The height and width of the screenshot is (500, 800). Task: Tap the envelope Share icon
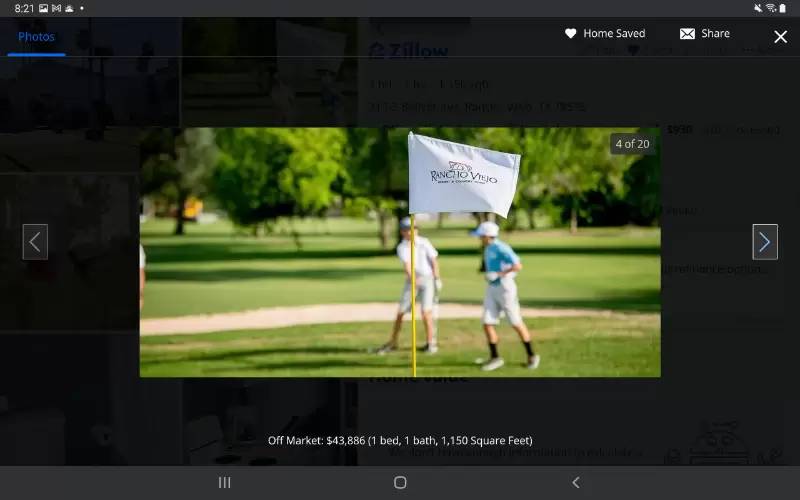(x=687, y=34)
